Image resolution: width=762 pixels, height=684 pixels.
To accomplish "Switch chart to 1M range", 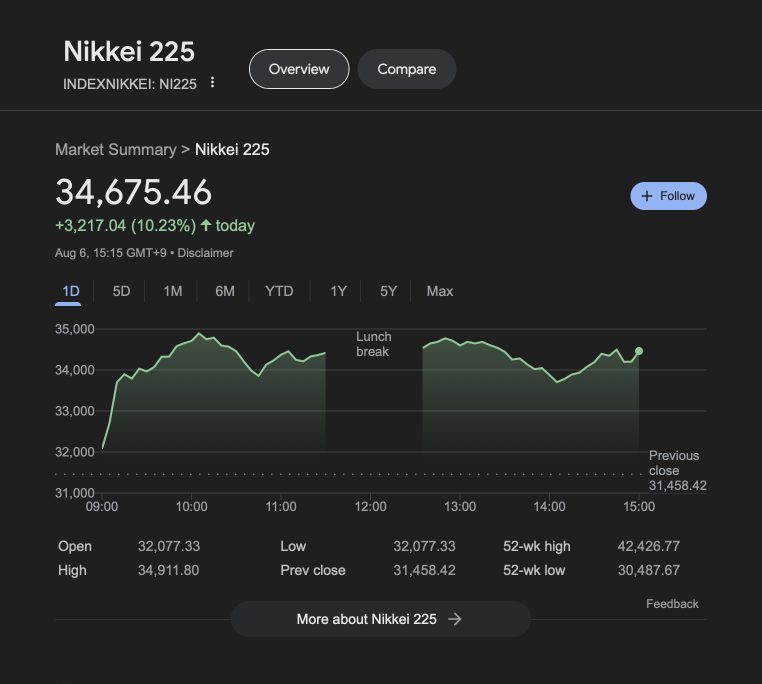I will coord(173,291).
